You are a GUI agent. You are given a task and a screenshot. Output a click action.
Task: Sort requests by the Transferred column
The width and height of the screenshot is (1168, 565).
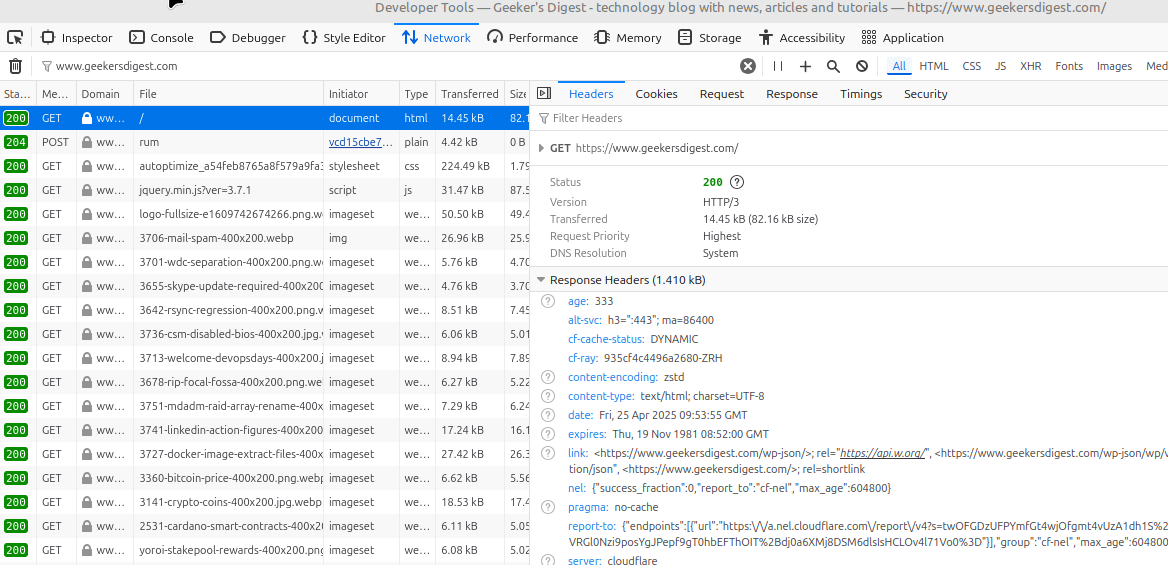[x=469, y=94]
